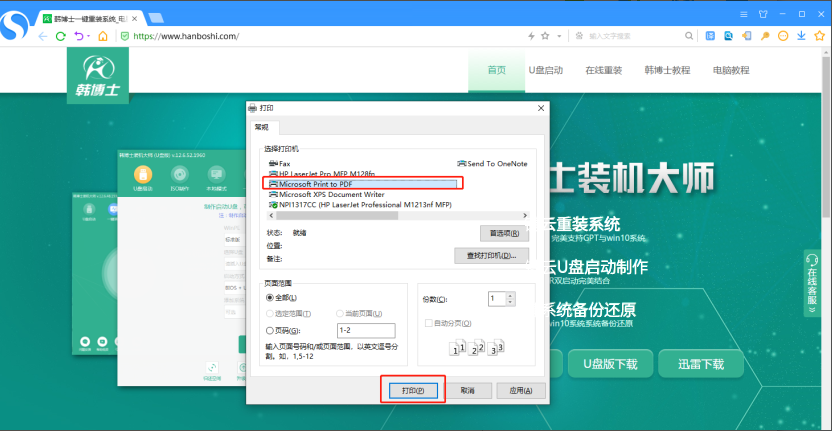Select the NPI1317CC HP LaserJet printer
Screen dimensions: 832x431
tap(361, 204)
